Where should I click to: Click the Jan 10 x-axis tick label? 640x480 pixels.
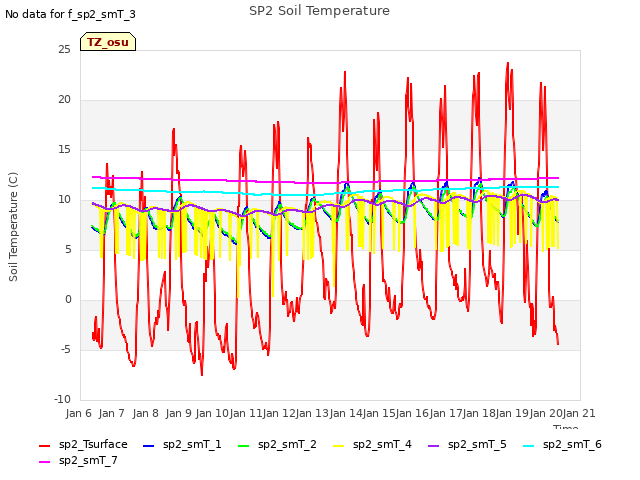(x=212, y=413)
